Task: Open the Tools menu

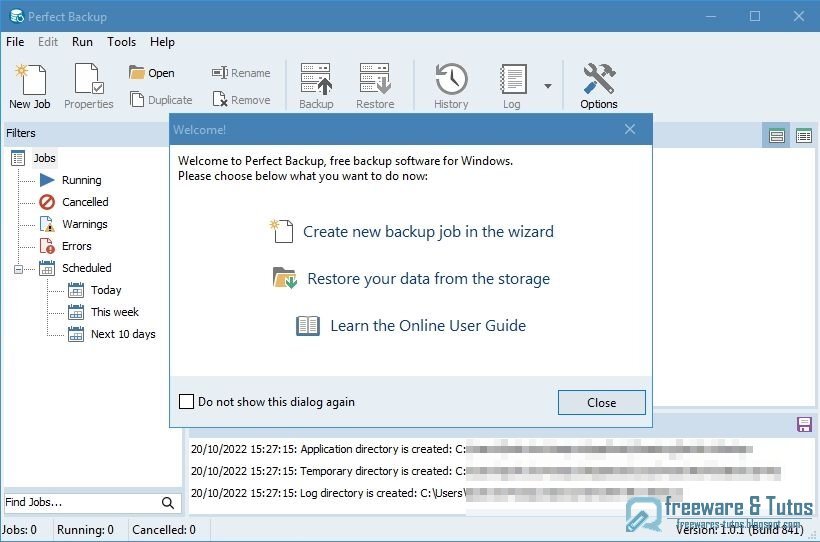Action: (x=121, y=42)
